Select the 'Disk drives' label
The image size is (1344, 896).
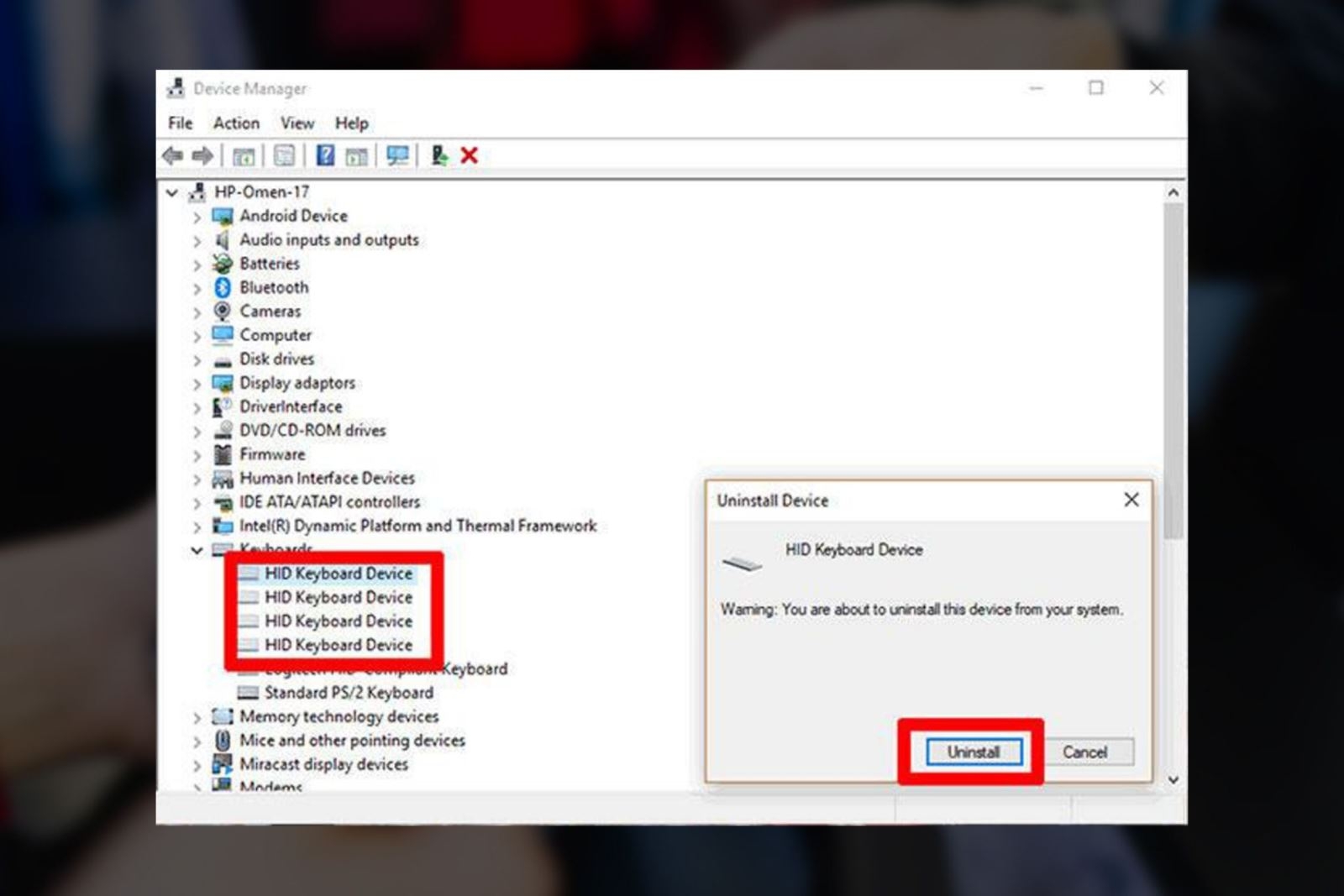click(277, 359)
